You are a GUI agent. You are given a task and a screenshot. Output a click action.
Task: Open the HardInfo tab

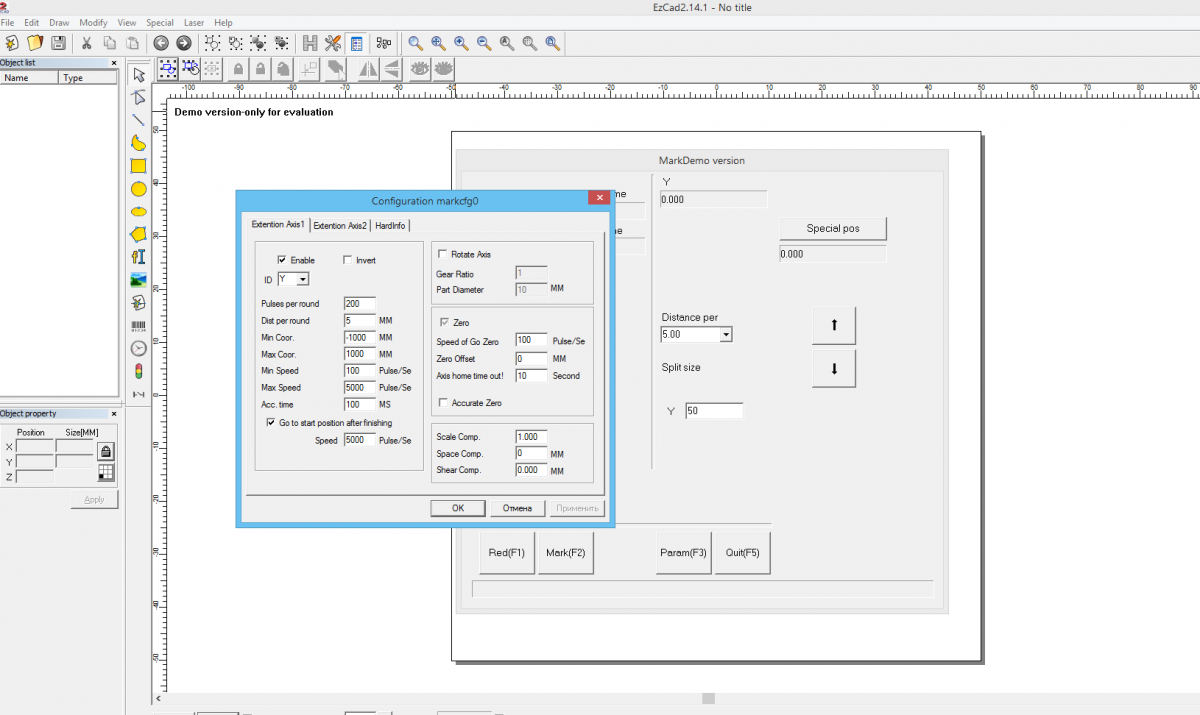click(391, 226)
